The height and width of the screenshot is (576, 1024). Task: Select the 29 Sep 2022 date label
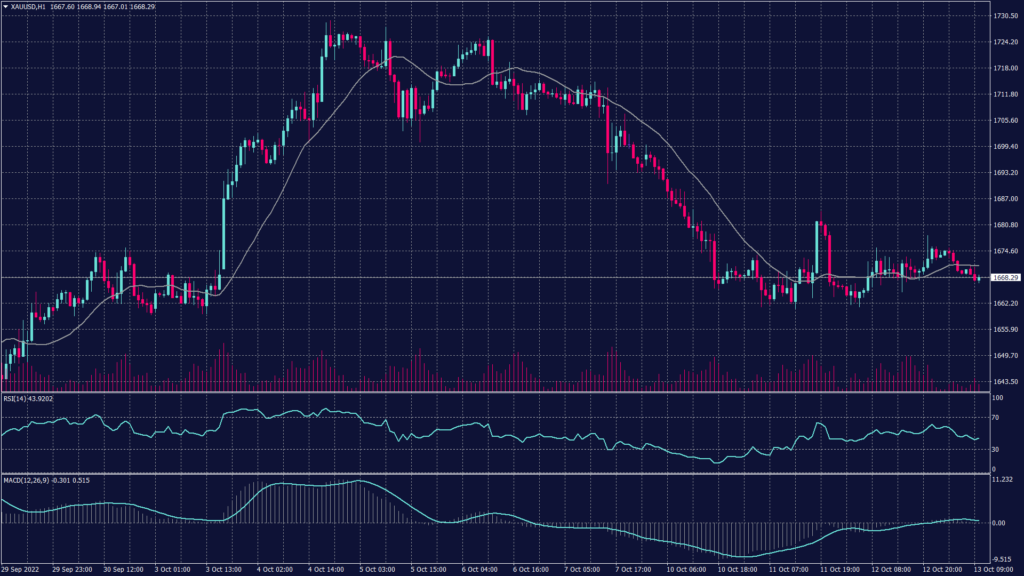click(x=20, y=568)
